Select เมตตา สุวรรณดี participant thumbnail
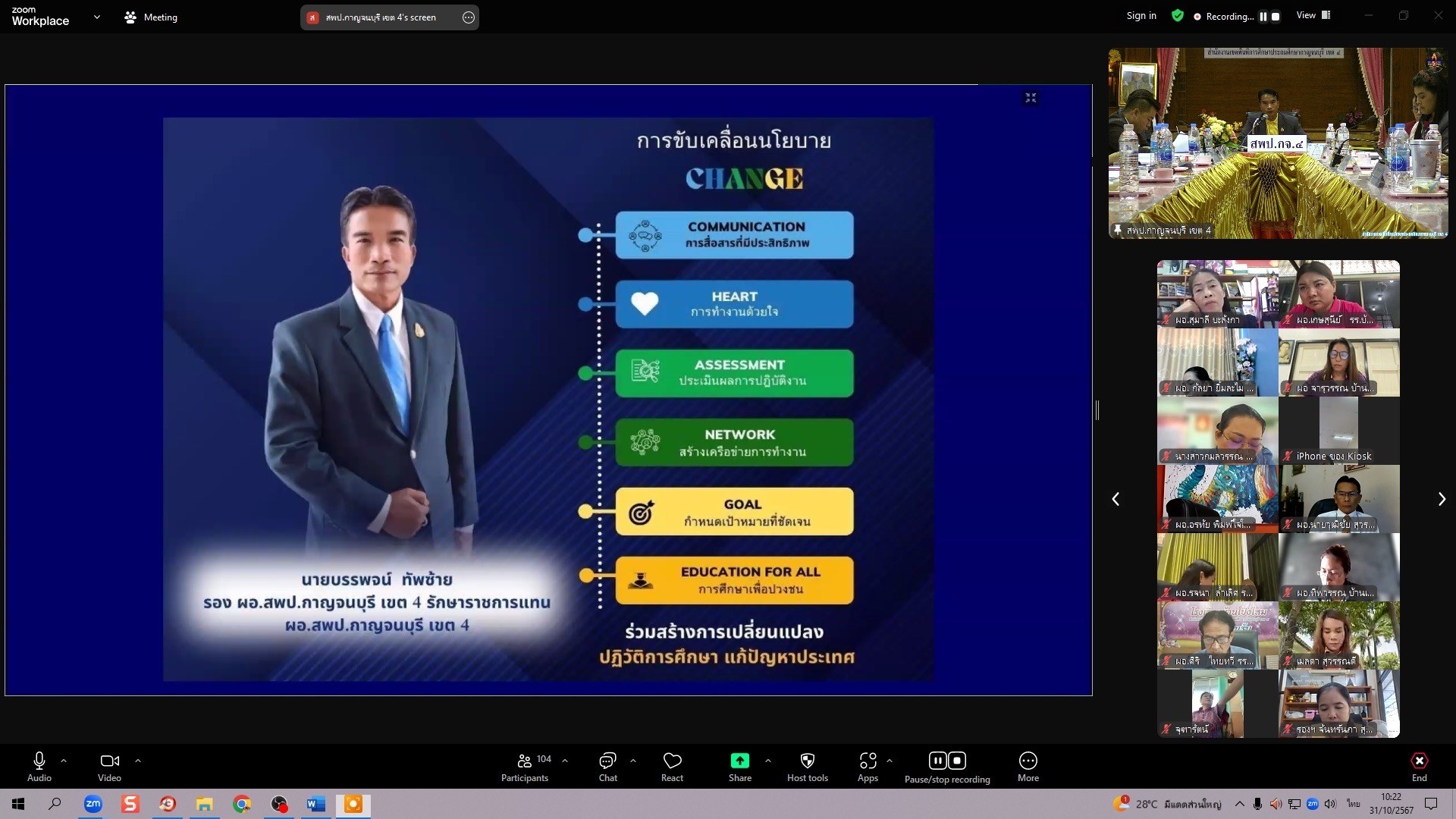The width and height of the screenshot is (1456, 819). click(1339, 635)
